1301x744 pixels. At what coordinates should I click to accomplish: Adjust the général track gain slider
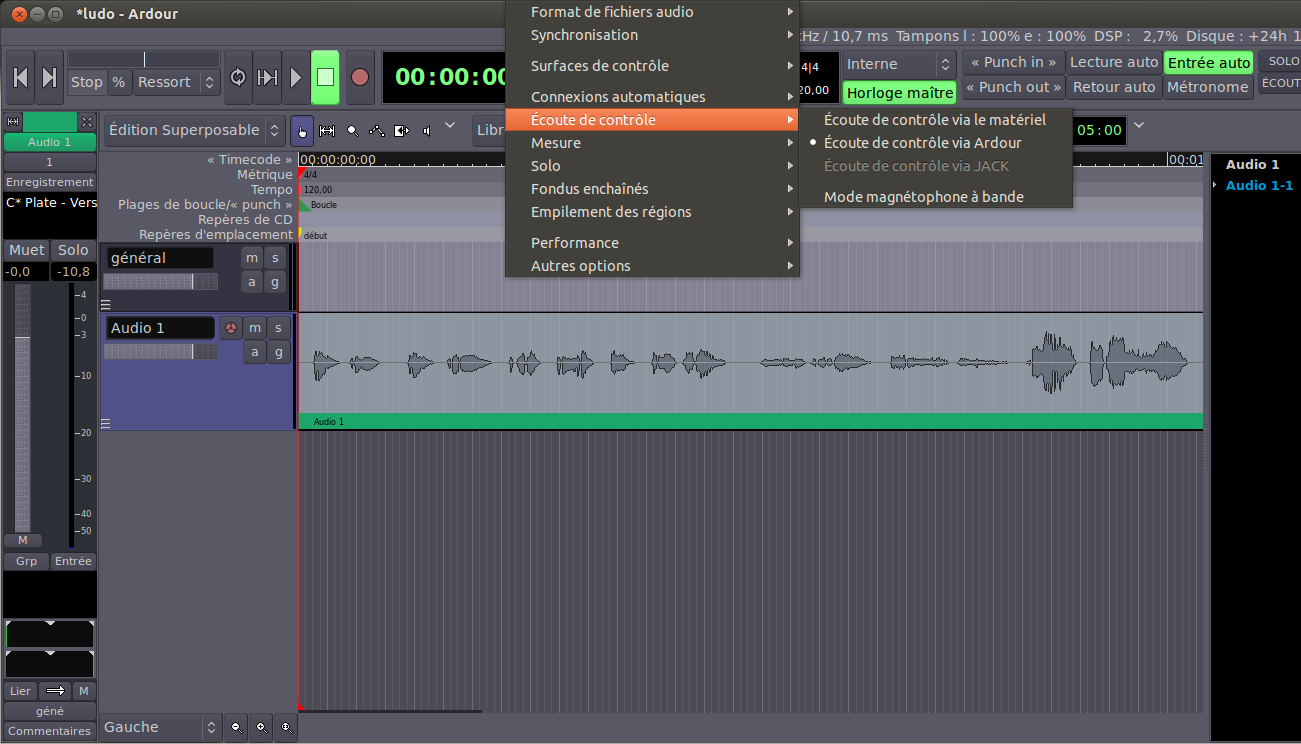tap(160, 282)
